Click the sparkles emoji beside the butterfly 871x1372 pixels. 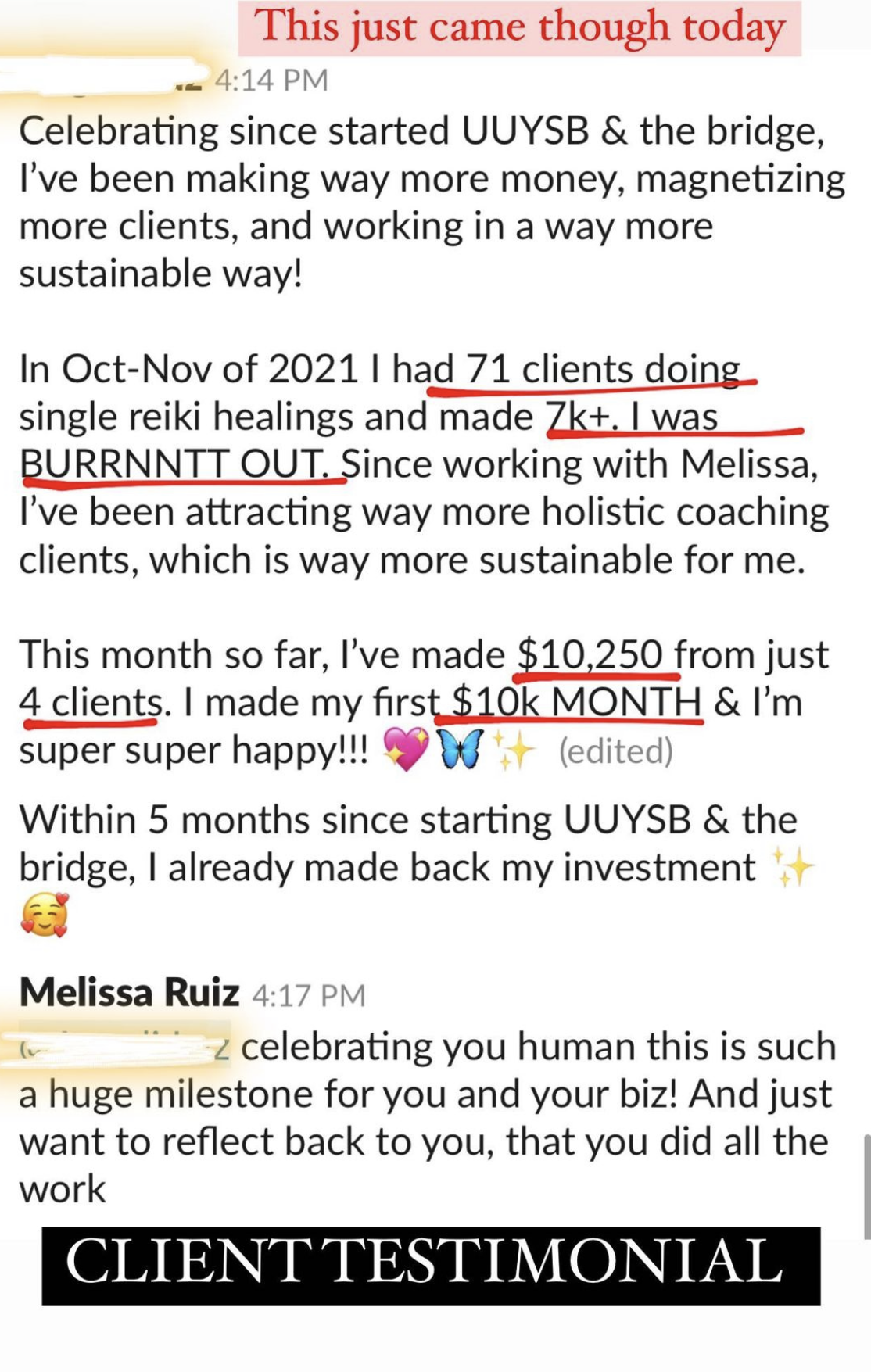pos(515,752)
